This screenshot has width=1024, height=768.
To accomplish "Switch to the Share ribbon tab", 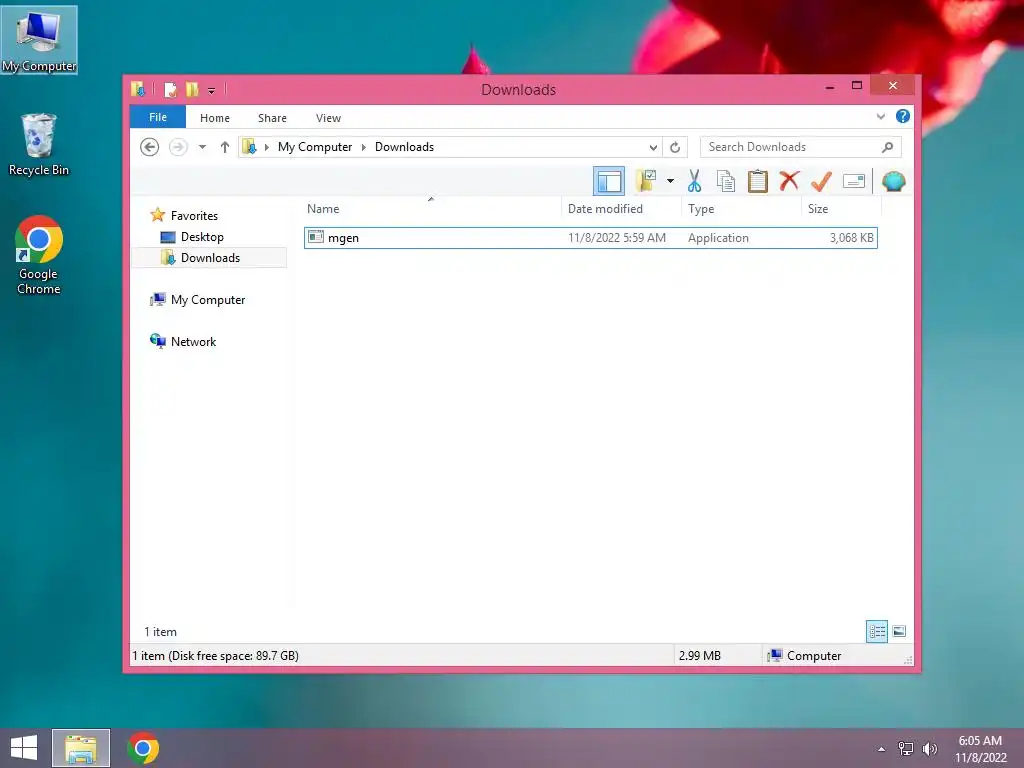I will click(x=272, y=118).
